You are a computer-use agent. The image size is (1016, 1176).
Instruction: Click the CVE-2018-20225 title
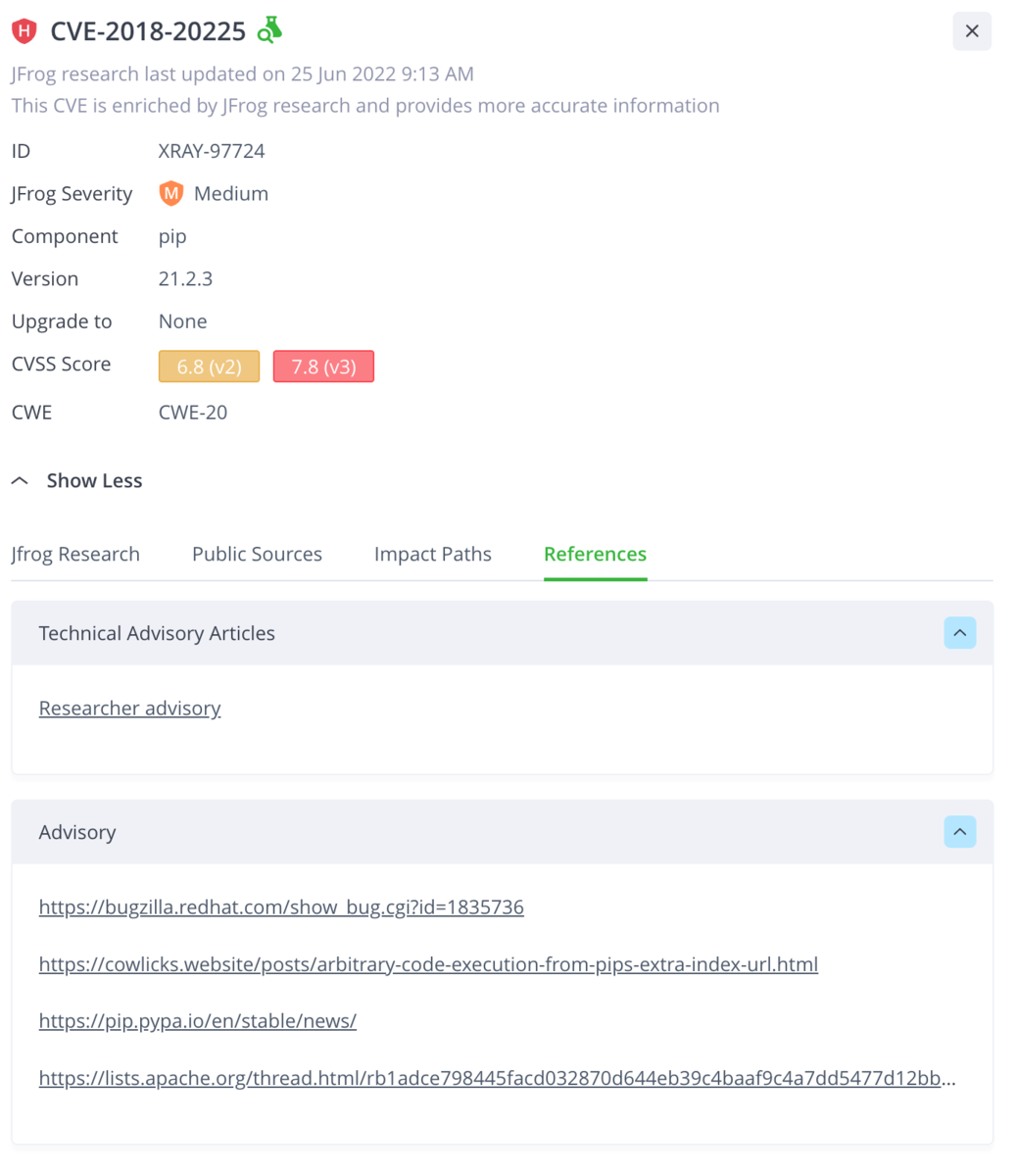click(148, 31)
